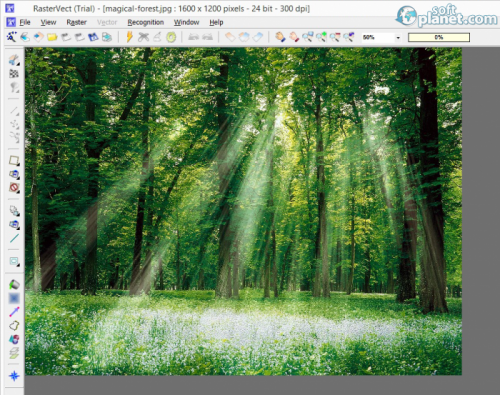Open the yellow gear options icon
This screenshot has height=395, width=500.
coord(171,37)
